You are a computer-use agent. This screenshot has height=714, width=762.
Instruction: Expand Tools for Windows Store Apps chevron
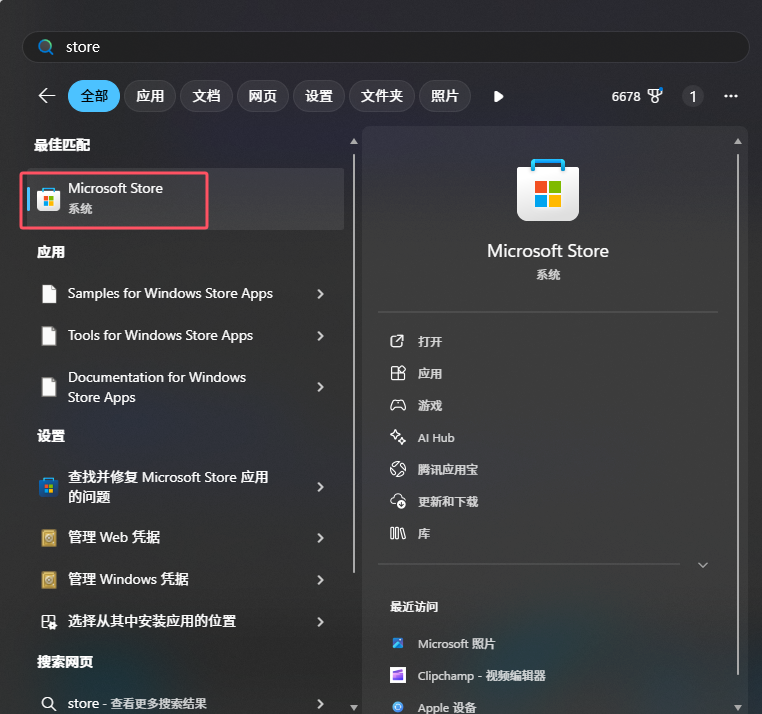[320, 335]
